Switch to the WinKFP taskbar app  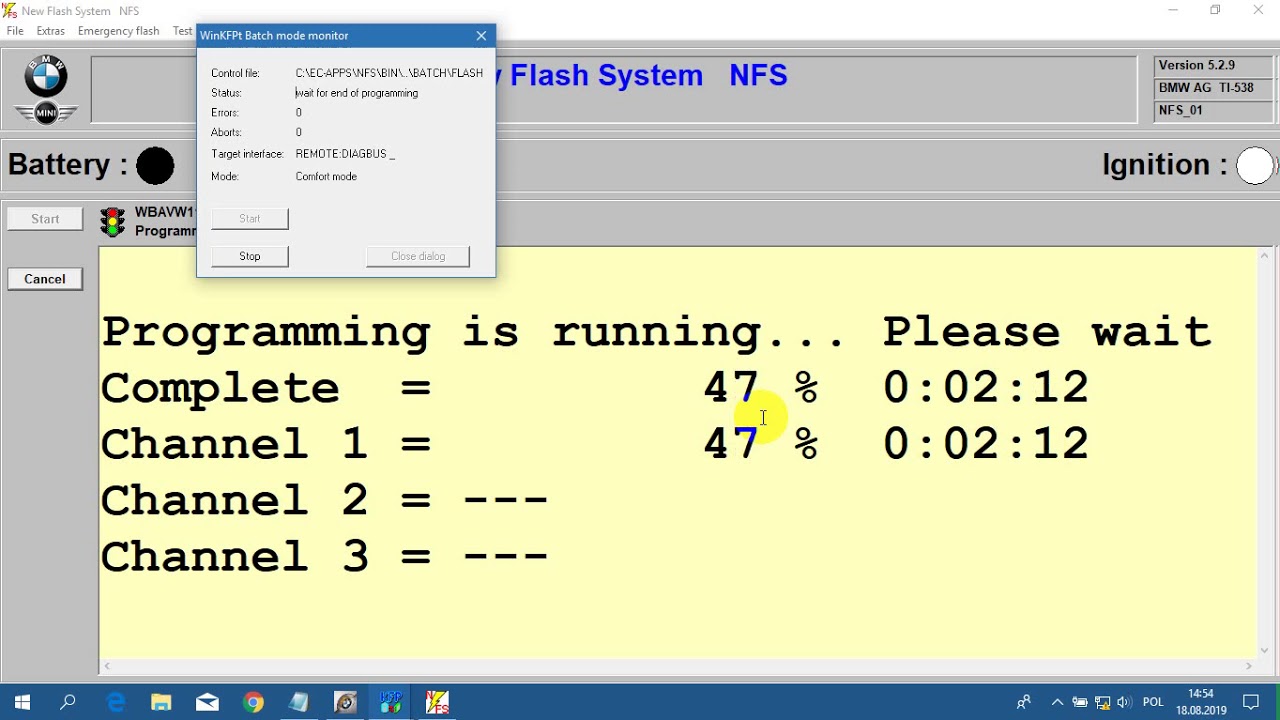[x=391, y=702]
